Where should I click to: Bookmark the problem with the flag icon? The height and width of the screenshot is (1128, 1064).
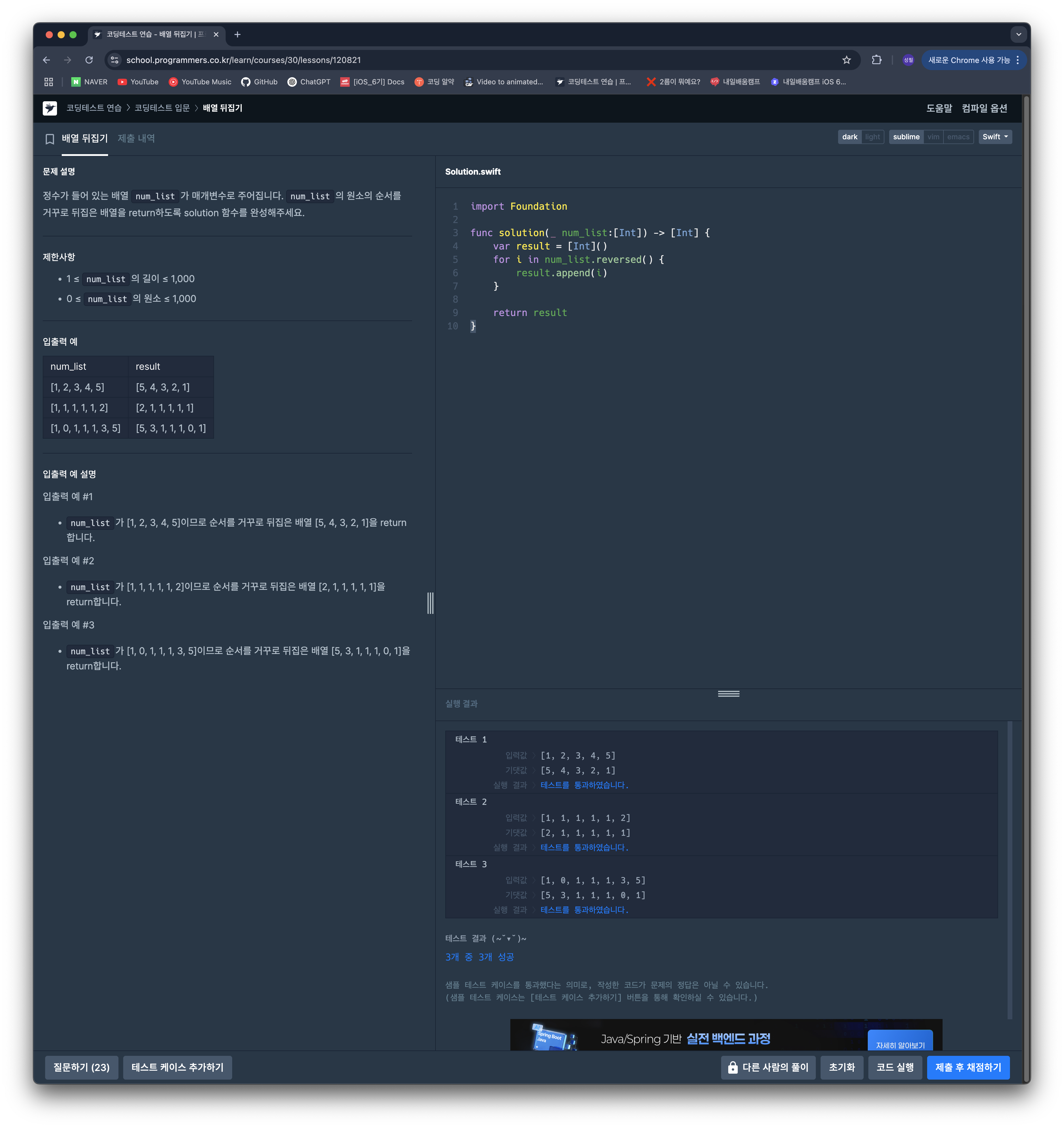coord(50,139)
